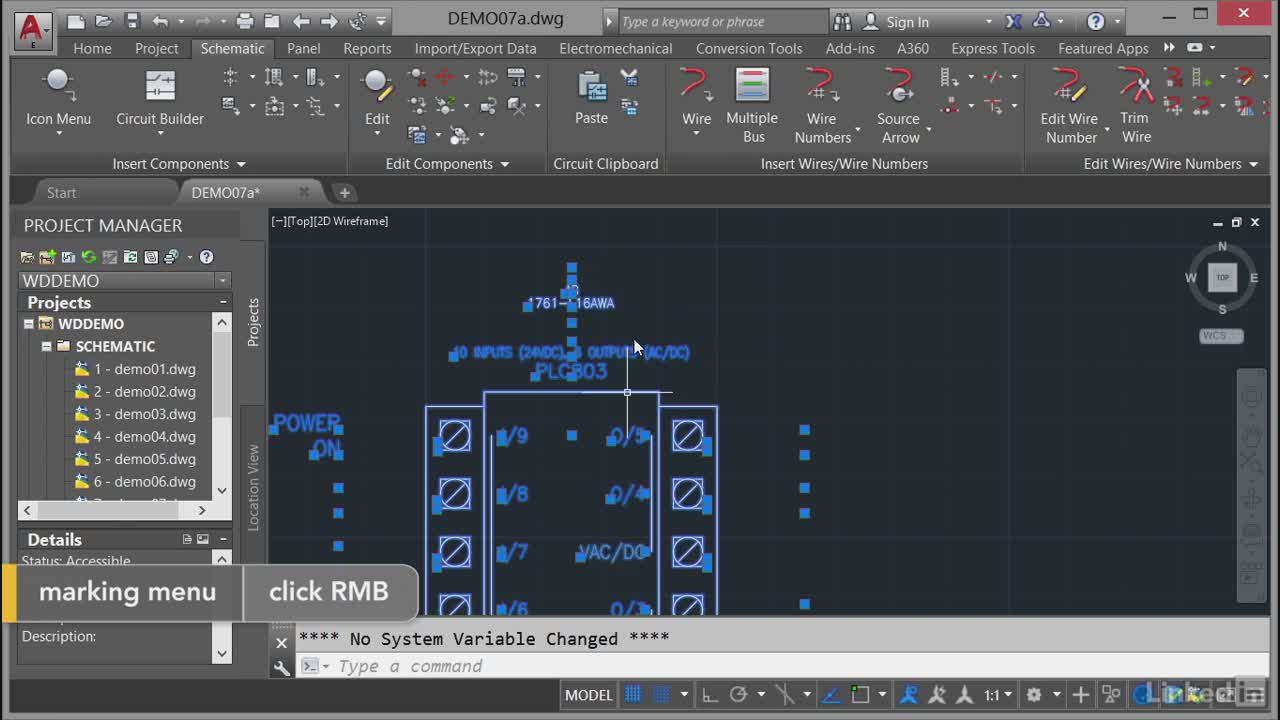Expand the Insert Components panel dropdown
The height and width of the screenshot is (720, 1280).
click(241, 164)
